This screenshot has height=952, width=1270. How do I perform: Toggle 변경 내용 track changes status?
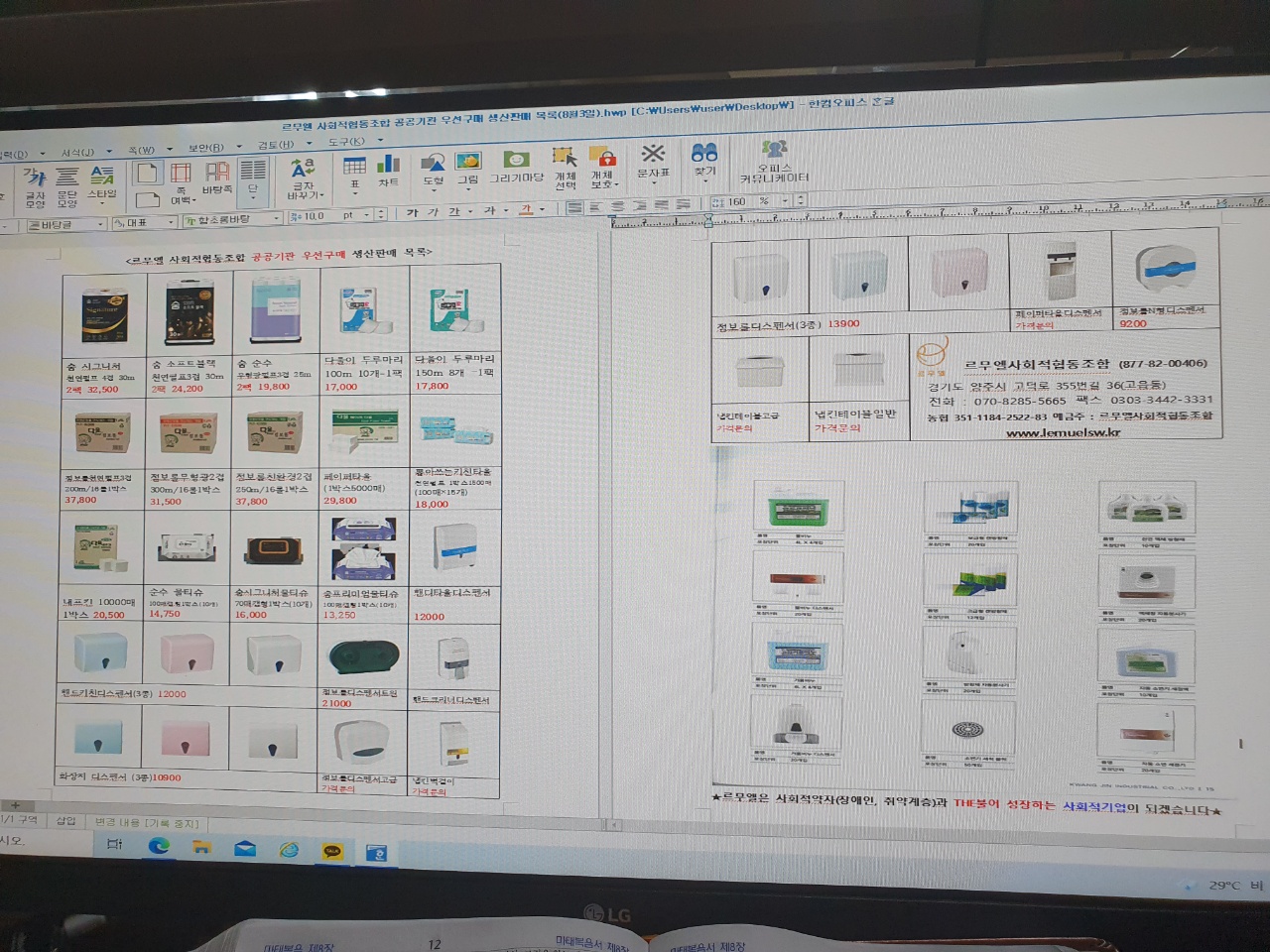pos(147,823)
